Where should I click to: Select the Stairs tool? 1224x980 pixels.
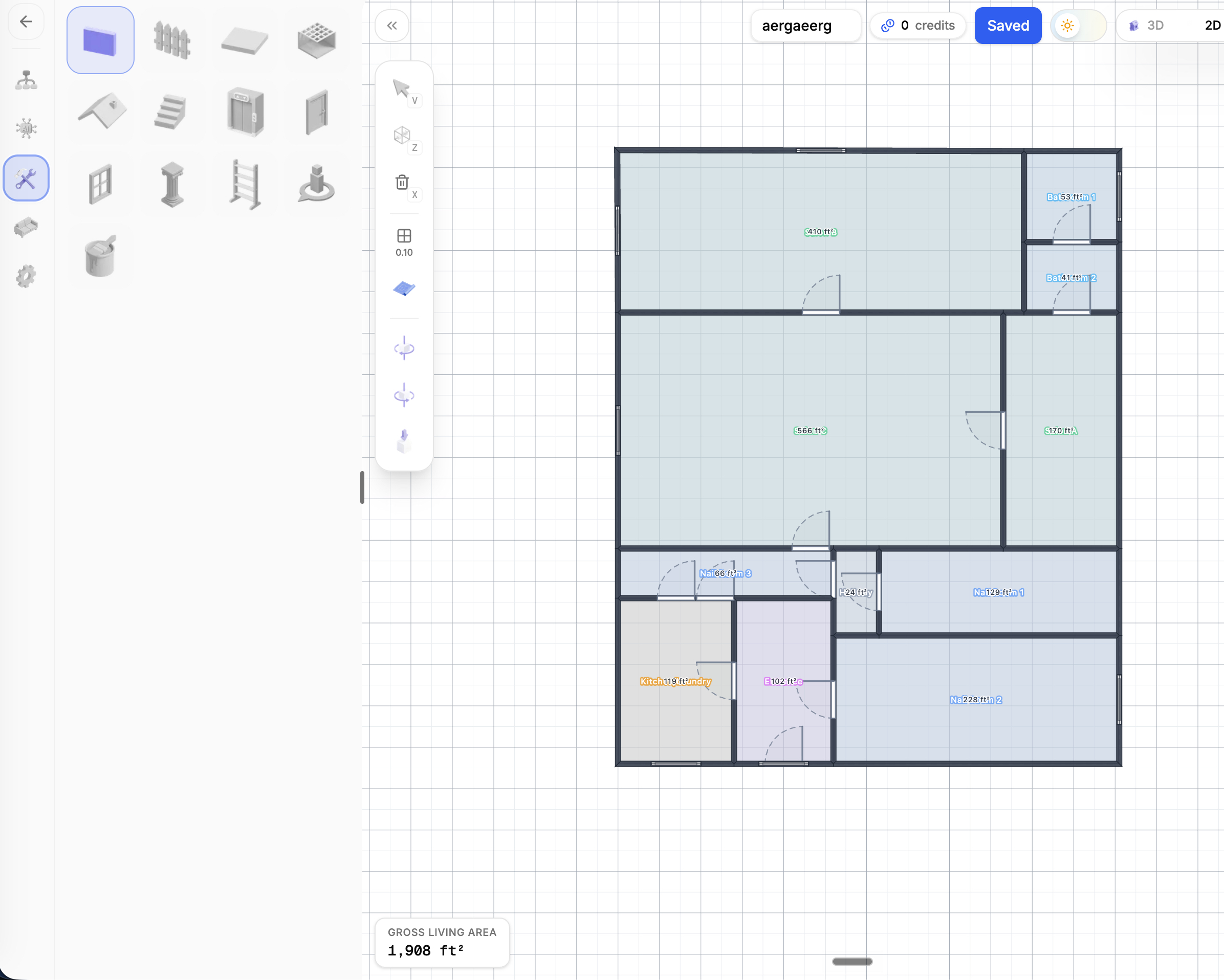[x=172, y=112]
